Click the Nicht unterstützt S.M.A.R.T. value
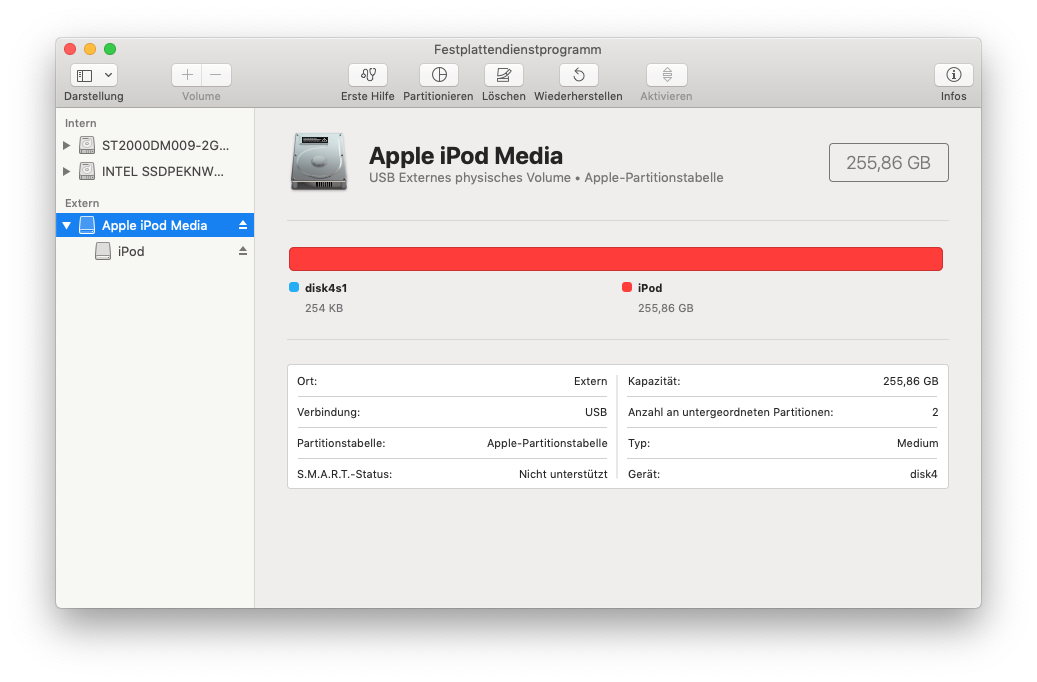The image size is (1037, 682). coord(563,474)
